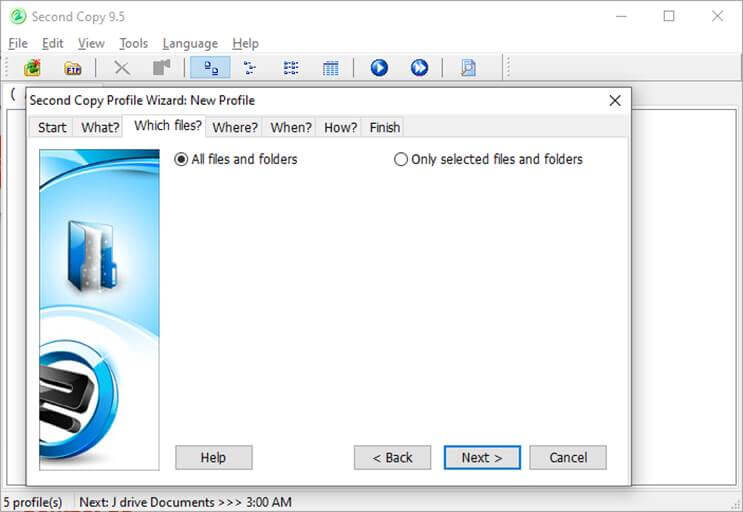
Task: Proceed with the Next > button
Action: pyautogui.click(x=482, y=458)
